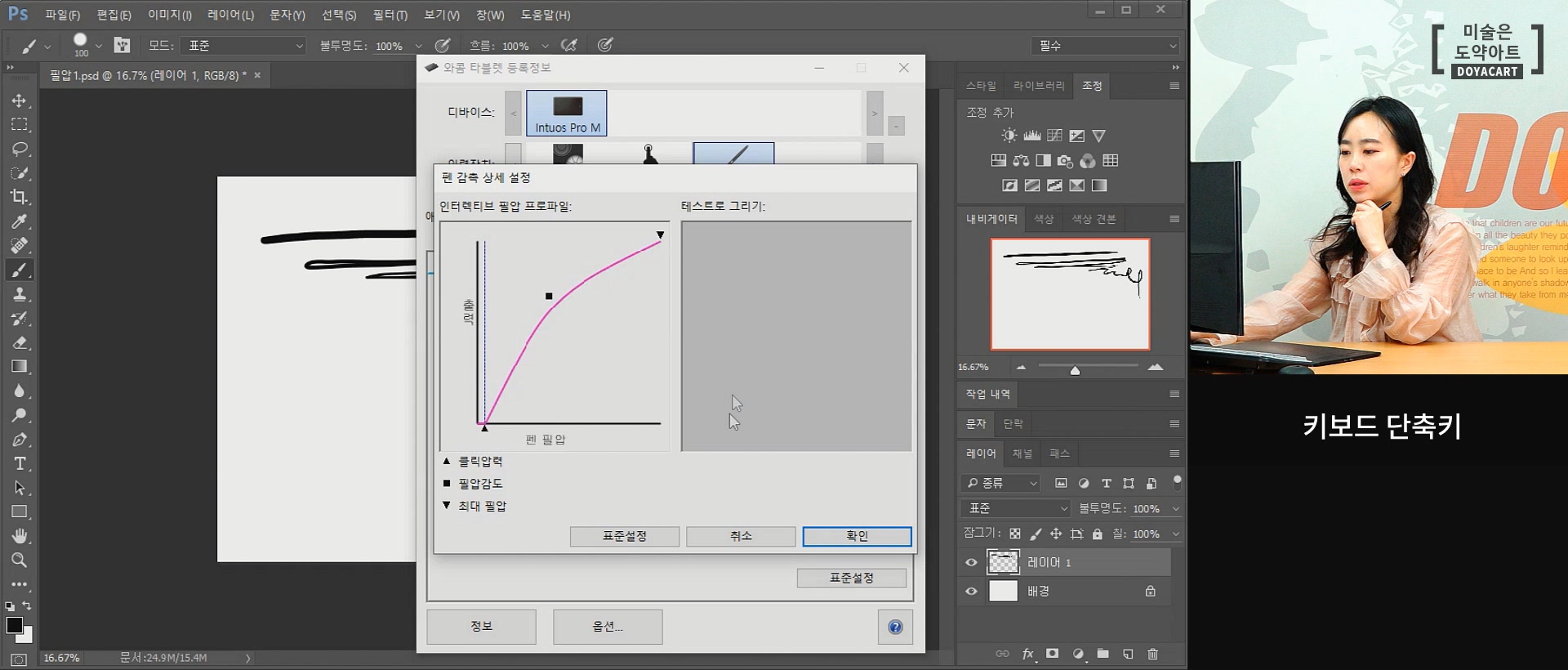Open the brush 모드 dropdown
Screen dimensions: 1568x670
click(x=243, y=46)
